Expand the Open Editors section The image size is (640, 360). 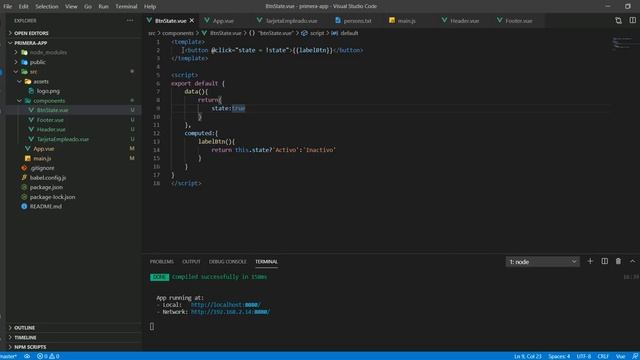pos(31,33)
